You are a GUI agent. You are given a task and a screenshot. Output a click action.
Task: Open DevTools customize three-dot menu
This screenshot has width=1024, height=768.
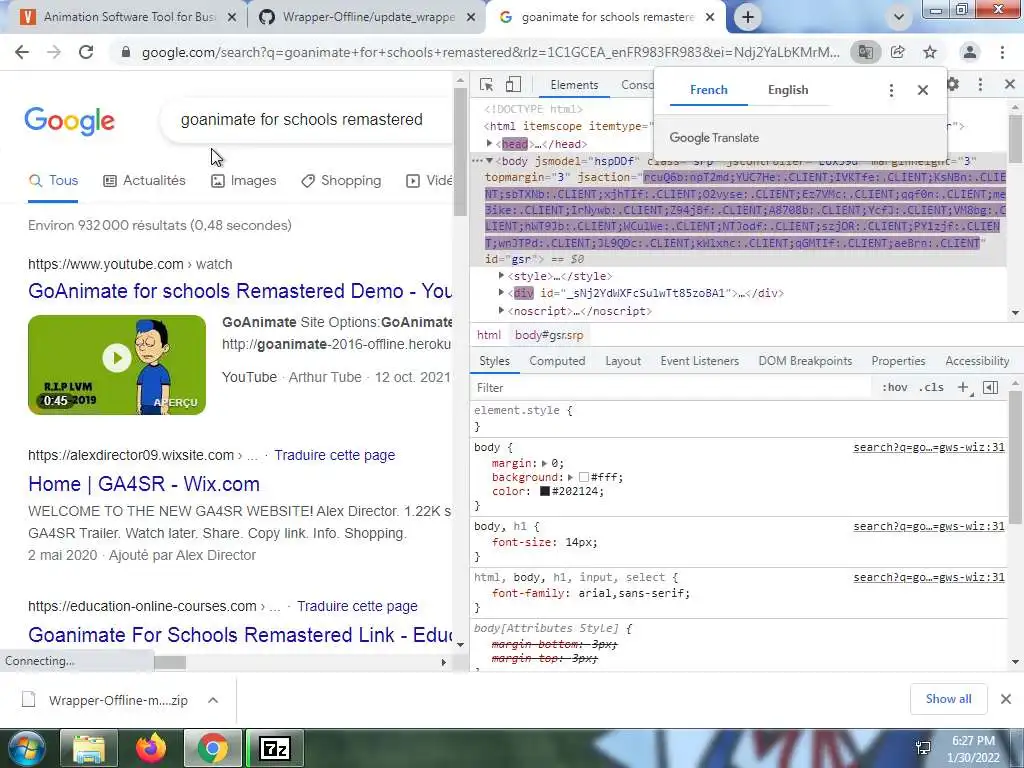(980, 84)
